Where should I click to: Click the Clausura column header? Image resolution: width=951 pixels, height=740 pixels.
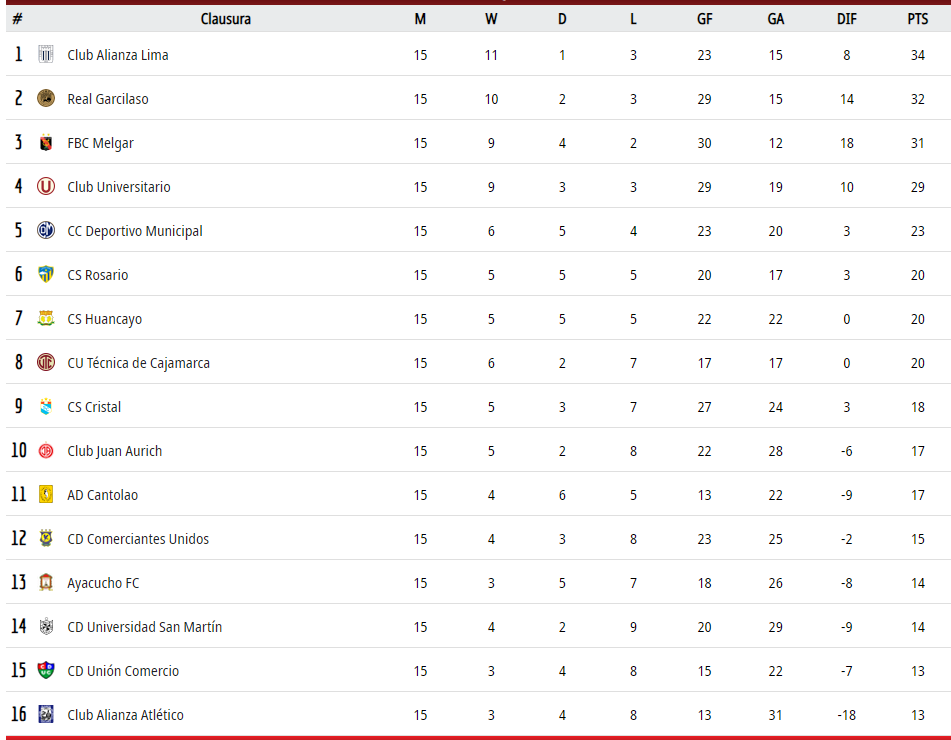[x=226, y=19]
